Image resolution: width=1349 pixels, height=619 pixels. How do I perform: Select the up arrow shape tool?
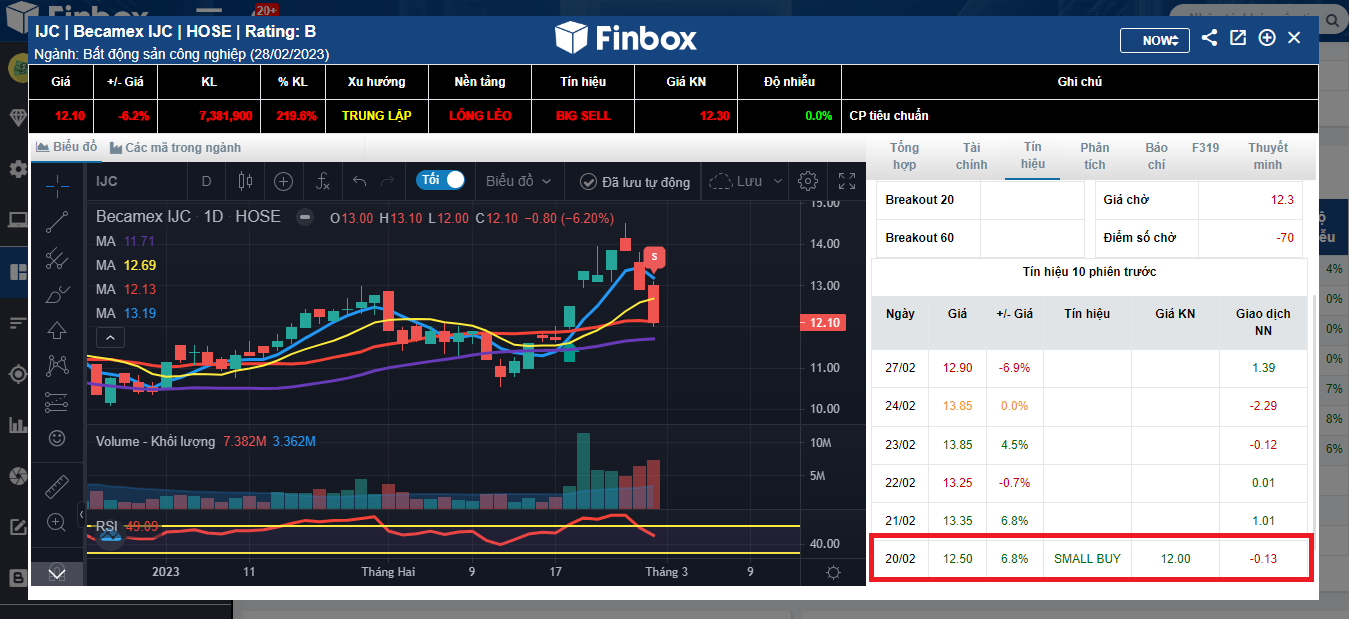pyautogui.click(x=57, y=330)
